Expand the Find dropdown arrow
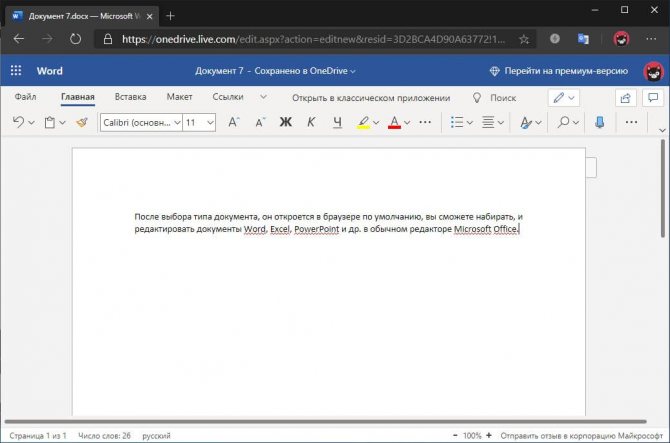 pos(576,123)
